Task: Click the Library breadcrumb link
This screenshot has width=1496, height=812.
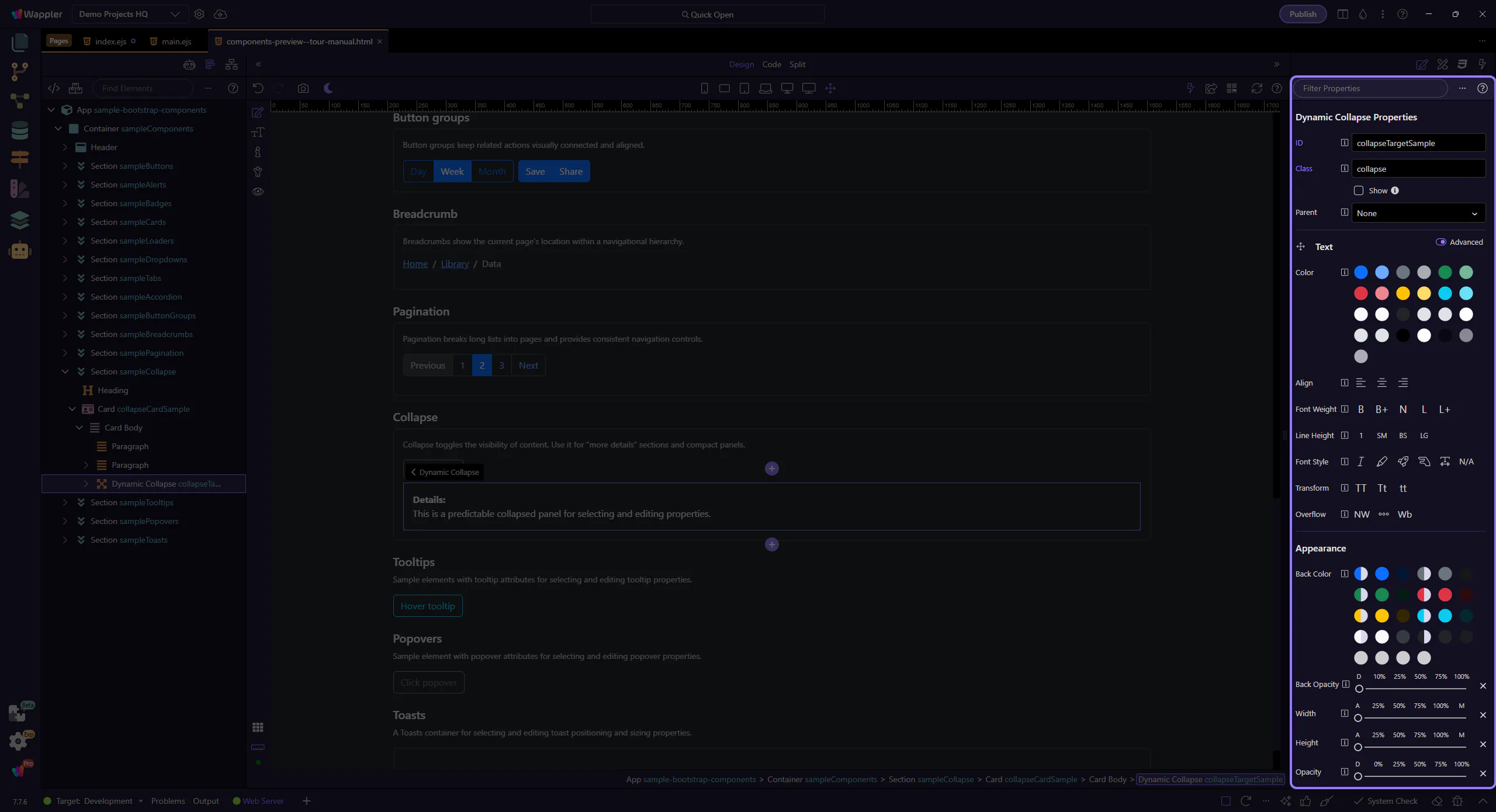Action: coord(455,263)
